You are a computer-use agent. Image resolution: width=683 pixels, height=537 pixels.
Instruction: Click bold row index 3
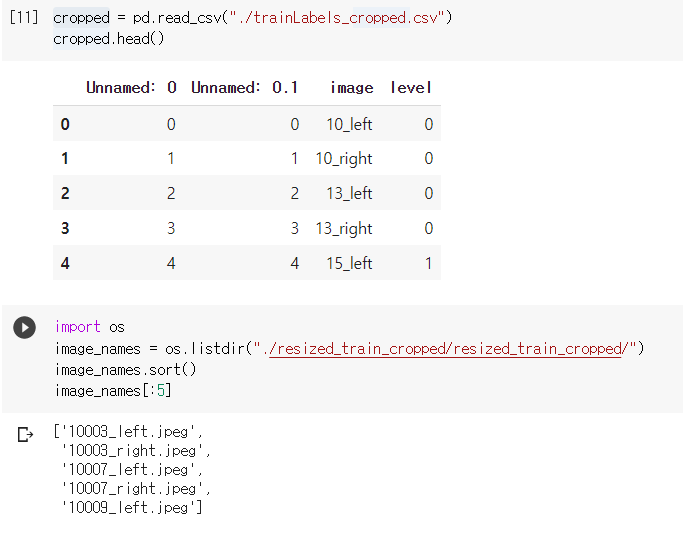(65, 229)
